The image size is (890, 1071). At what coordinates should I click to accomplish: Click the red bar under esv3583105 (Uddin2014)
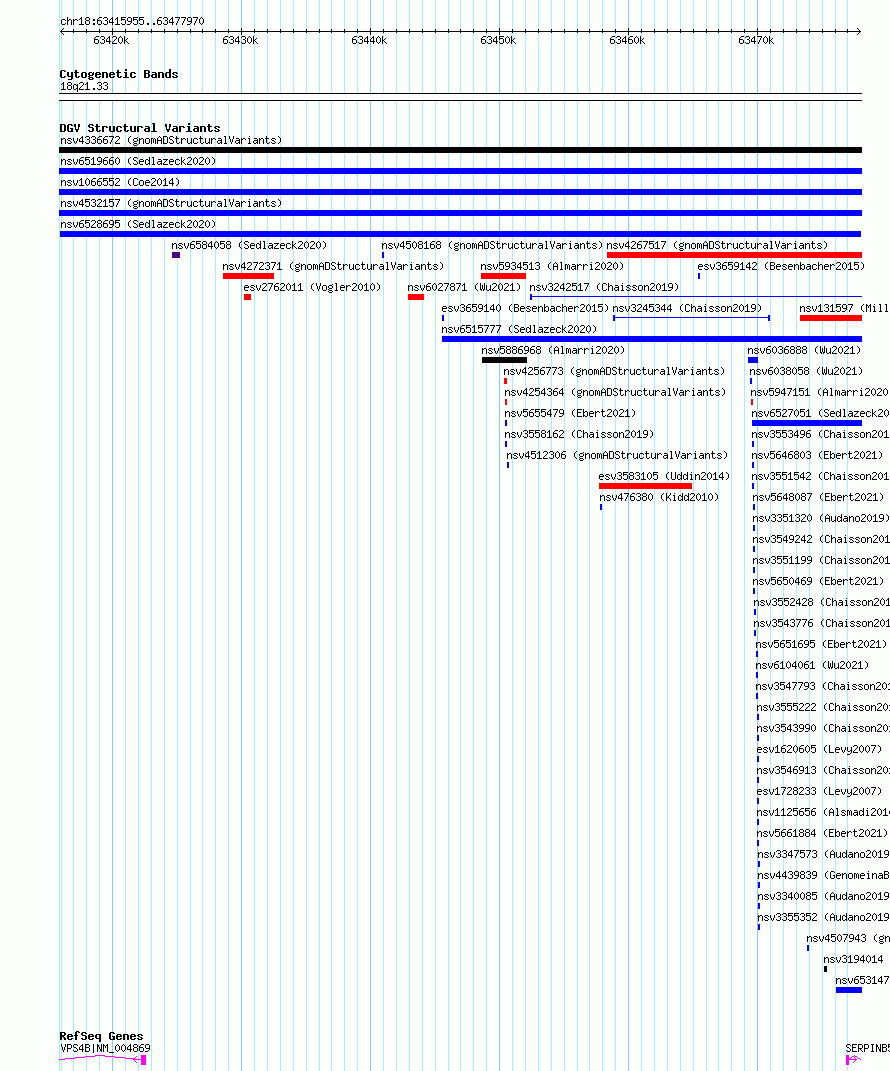(x=645, y=486)
